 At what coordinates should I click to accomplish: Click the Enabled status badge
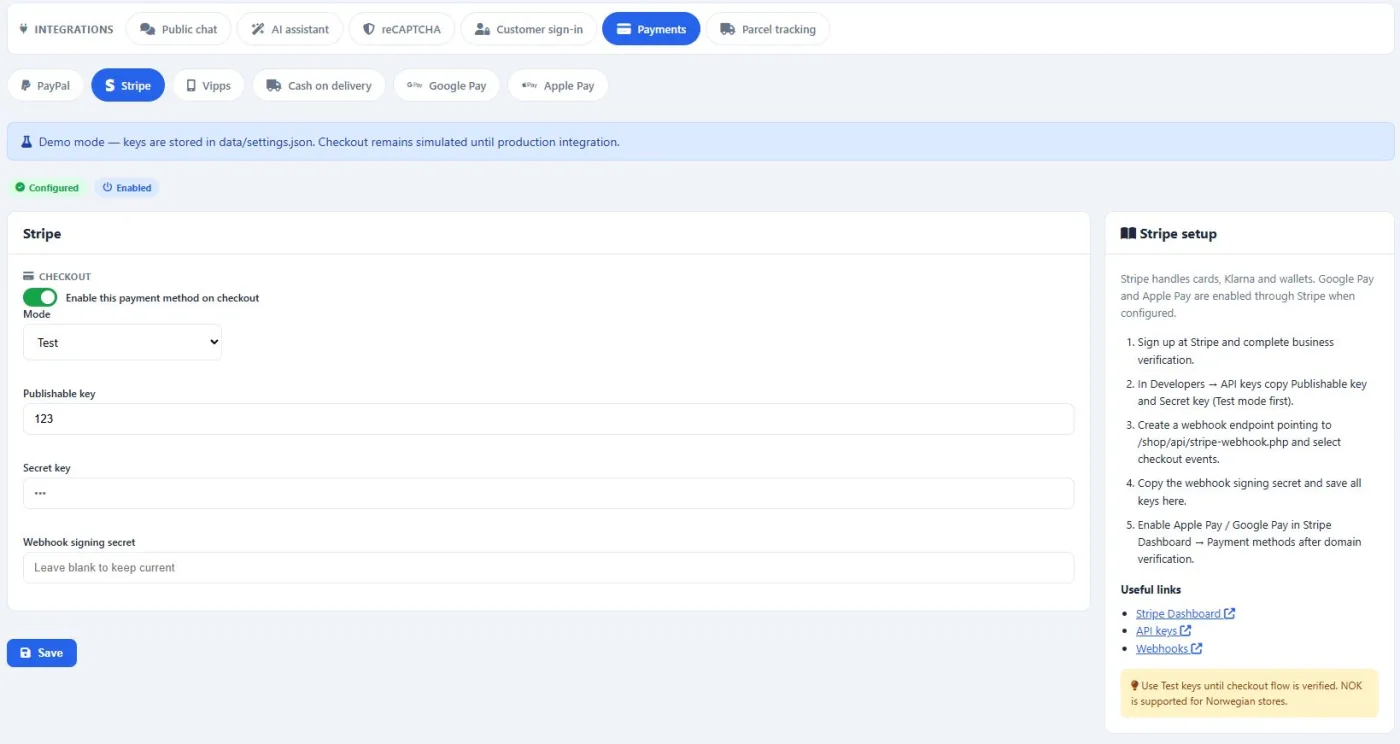[127, 187]
